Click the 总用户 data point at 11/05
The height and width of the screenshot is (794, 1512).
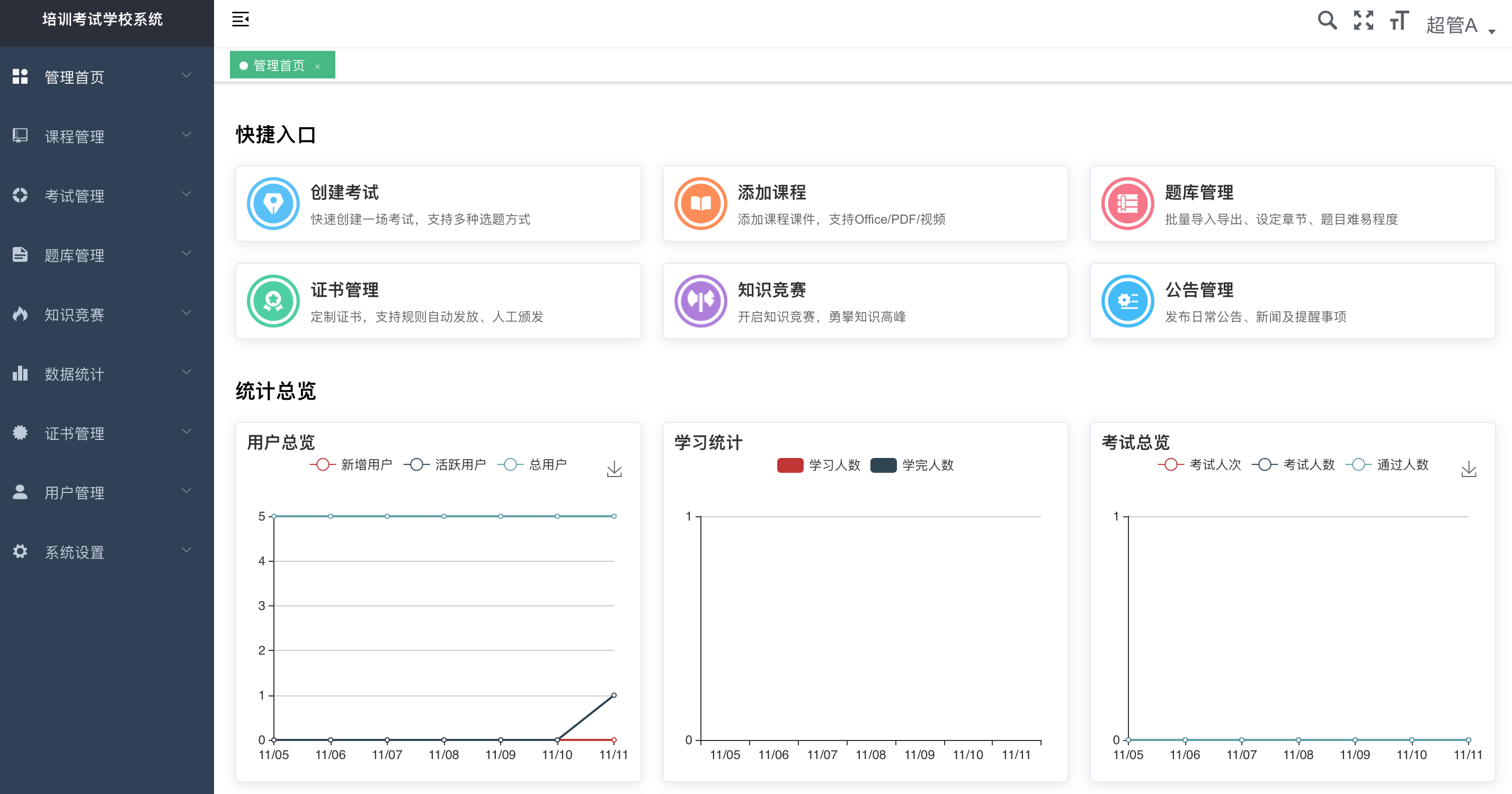click(273, 516)
